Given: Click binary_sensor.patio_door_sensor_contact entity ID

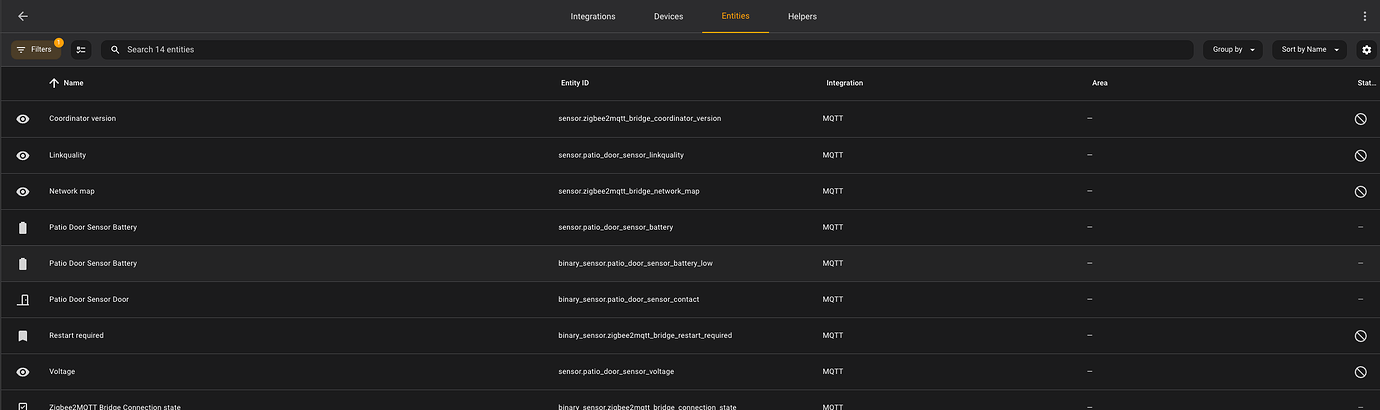Looking at the screenshot, I should point(628,299).
